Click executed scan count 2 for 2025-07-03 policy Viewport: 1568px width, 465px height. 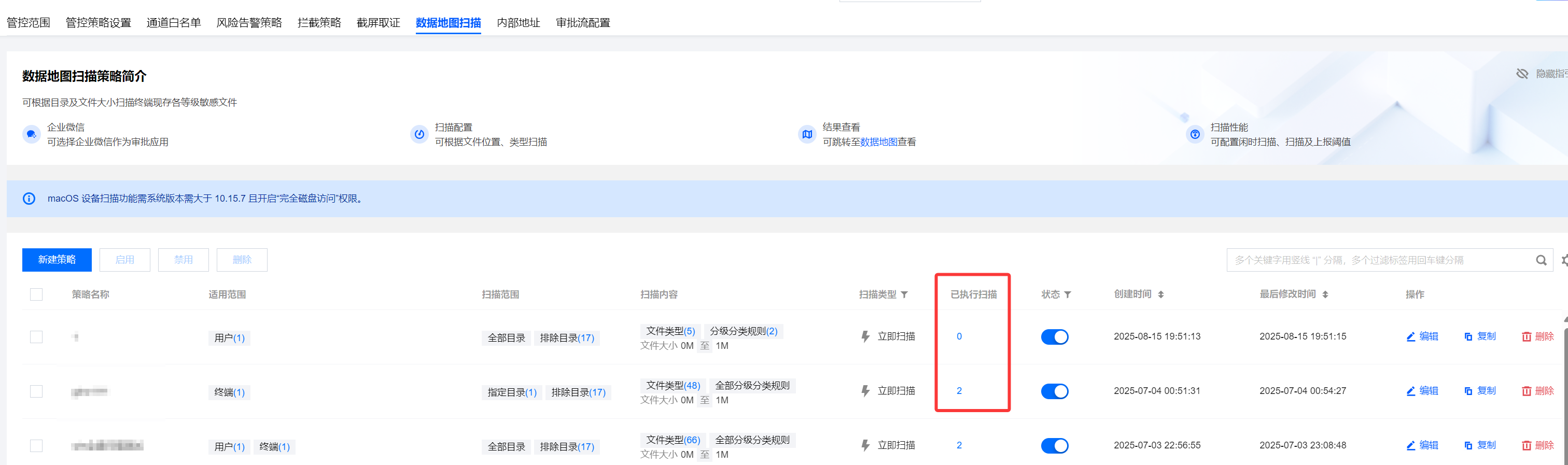point(959,445)
